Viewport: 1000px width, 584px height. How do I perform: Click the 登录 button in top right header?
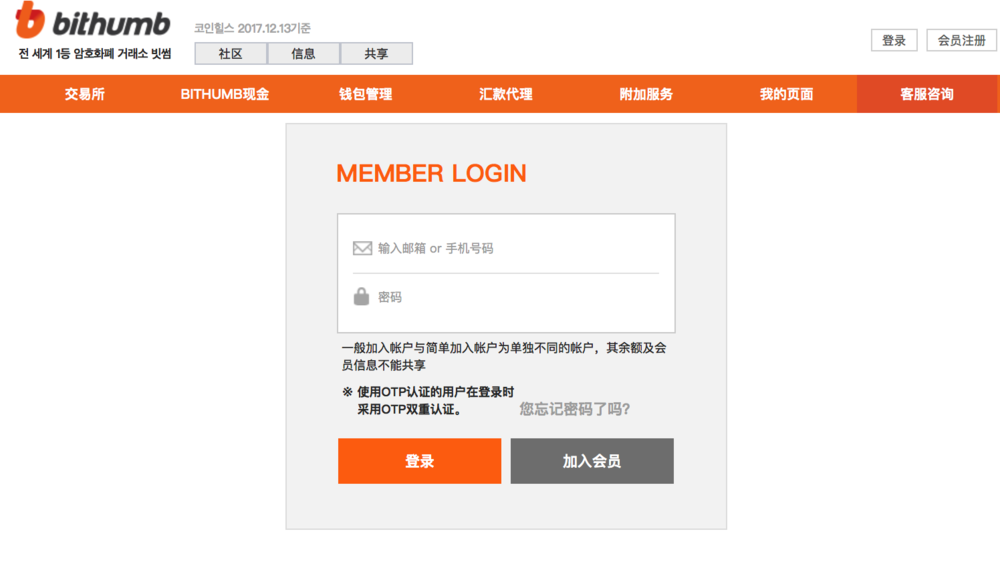pyautogui.click(x=894, y=40)
